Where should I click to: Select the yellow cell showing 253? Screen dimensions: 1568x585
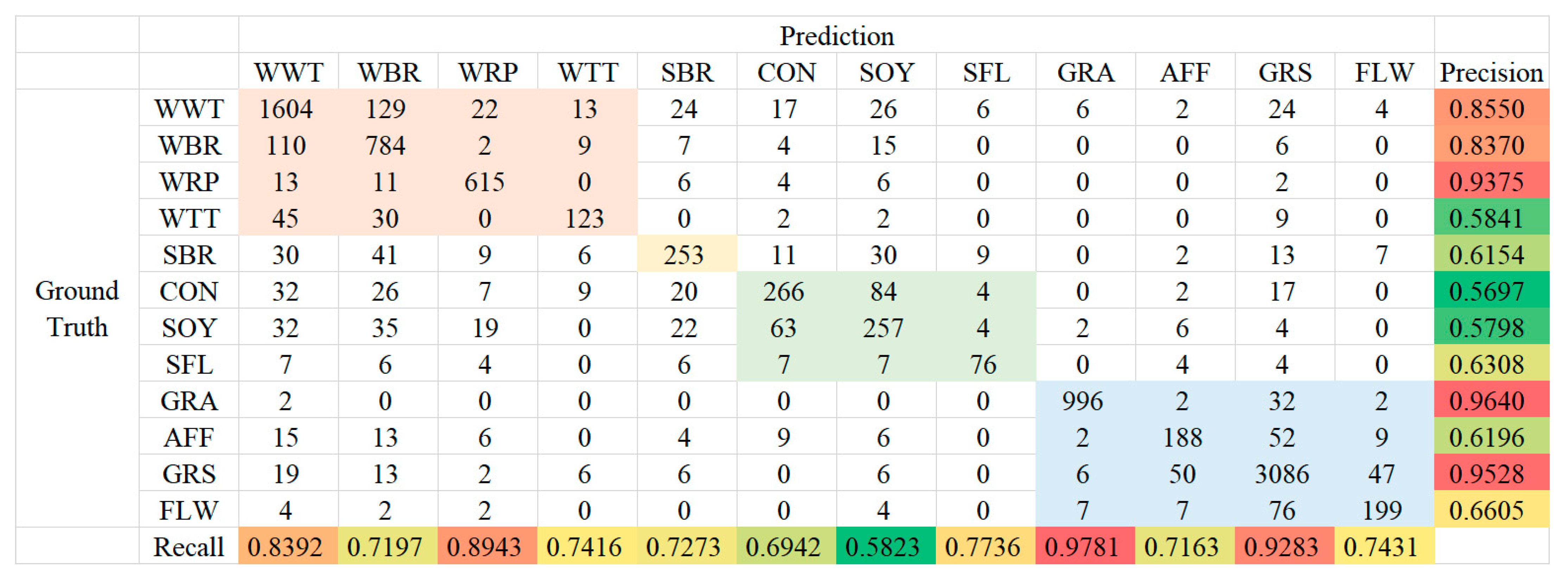point(684,255)
